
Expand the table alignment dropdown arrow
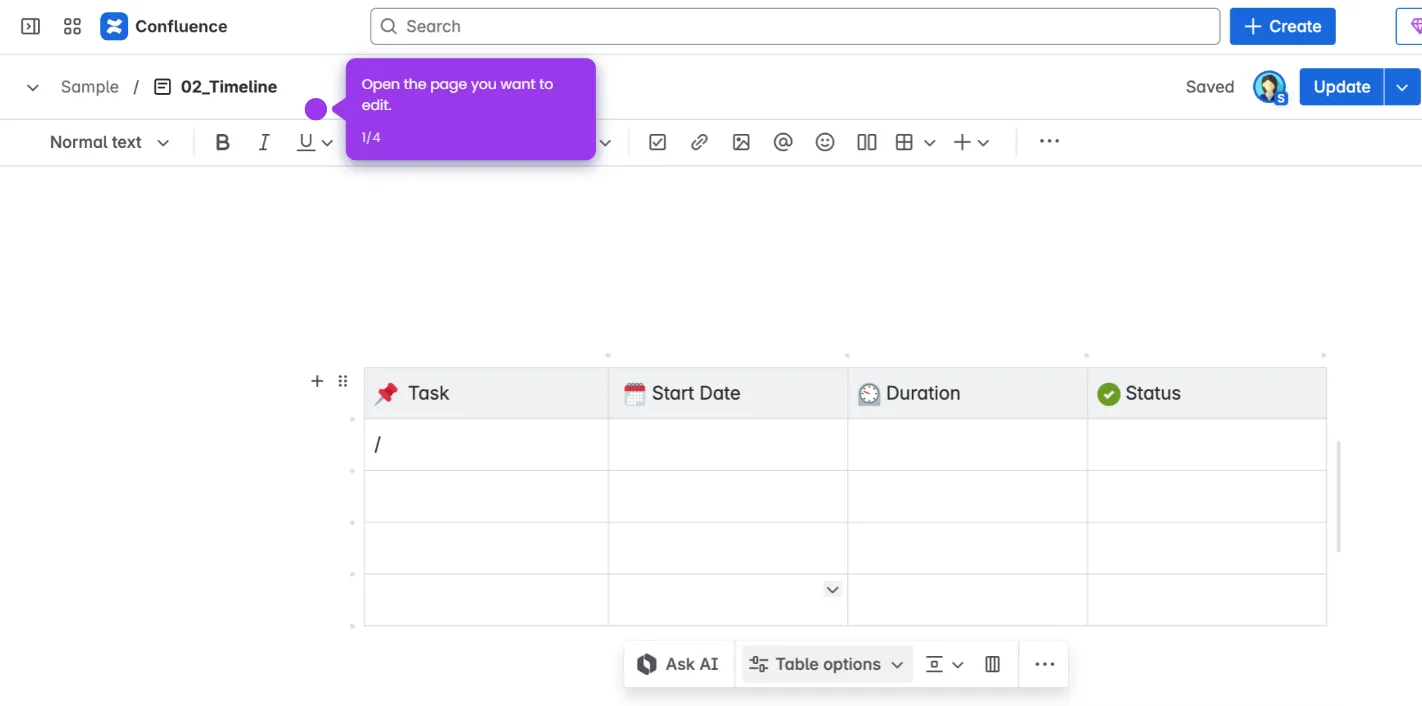coord(958,665)
